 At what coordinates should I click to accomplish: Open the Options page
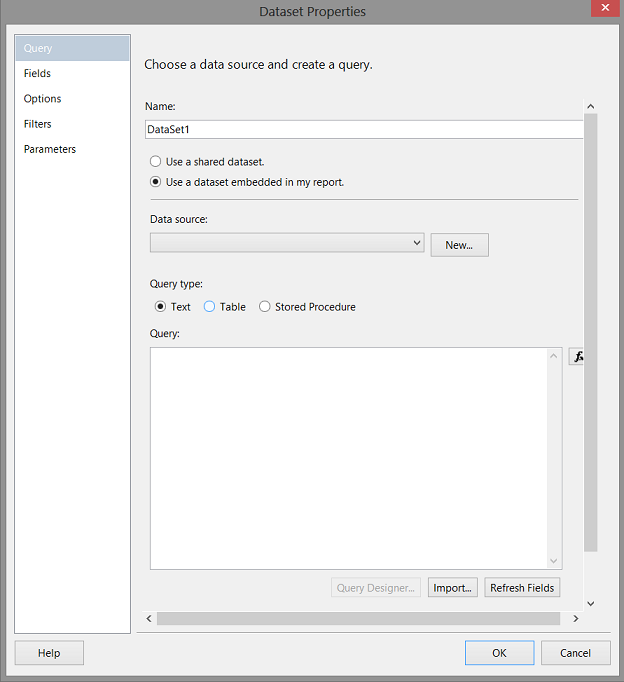(x=72, y=99)
